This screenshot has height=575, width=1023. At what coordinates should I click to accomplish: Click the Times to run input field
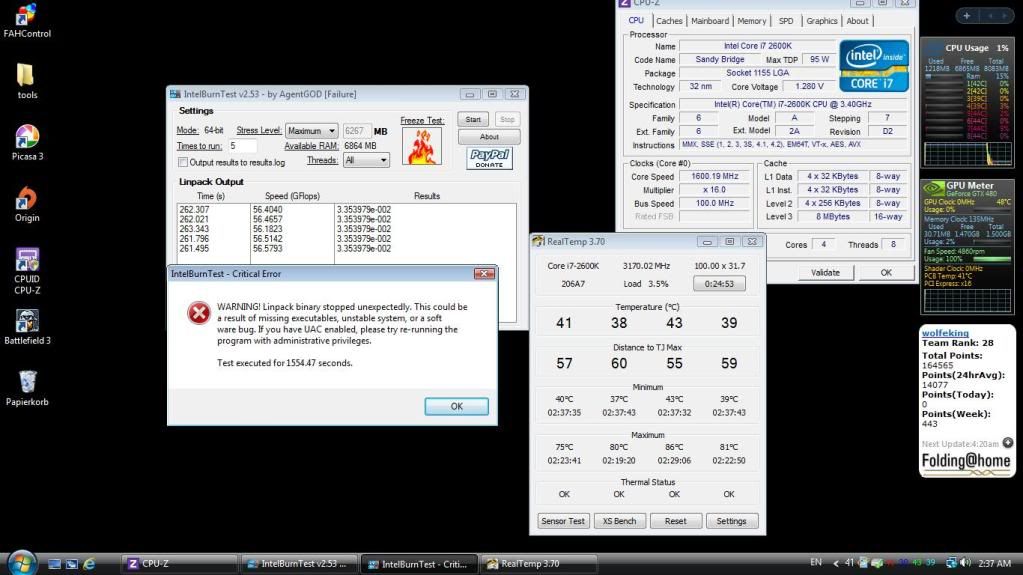(243, 146)
